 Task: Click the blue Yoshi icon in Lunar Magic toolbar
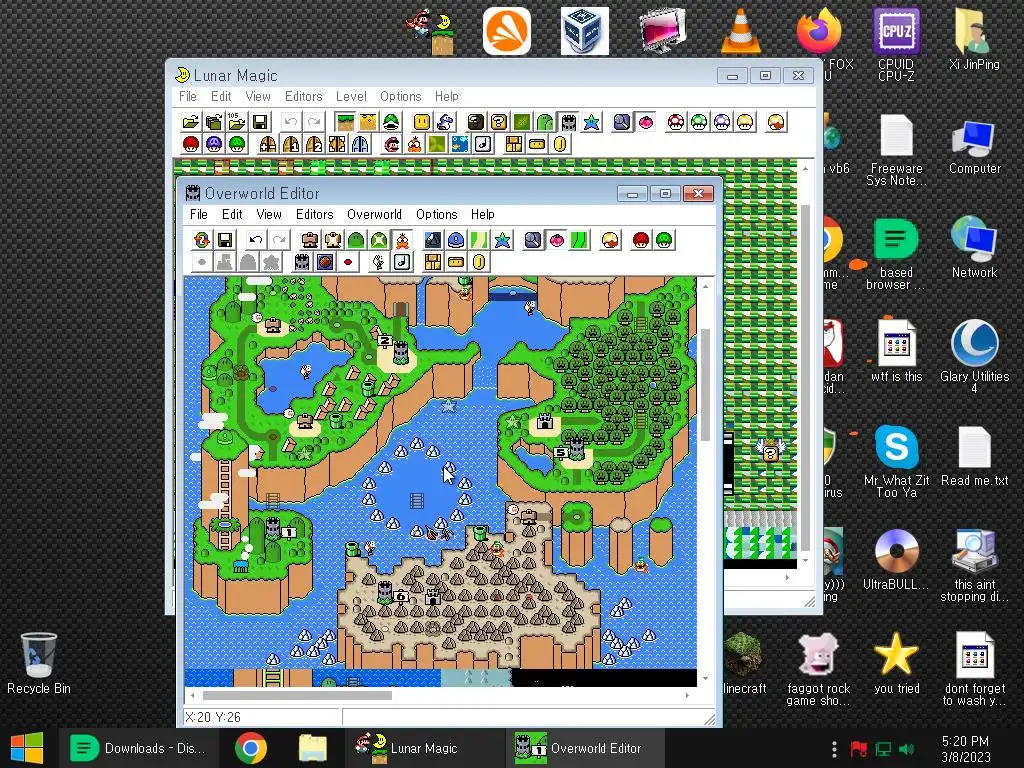tap(445, 122)
